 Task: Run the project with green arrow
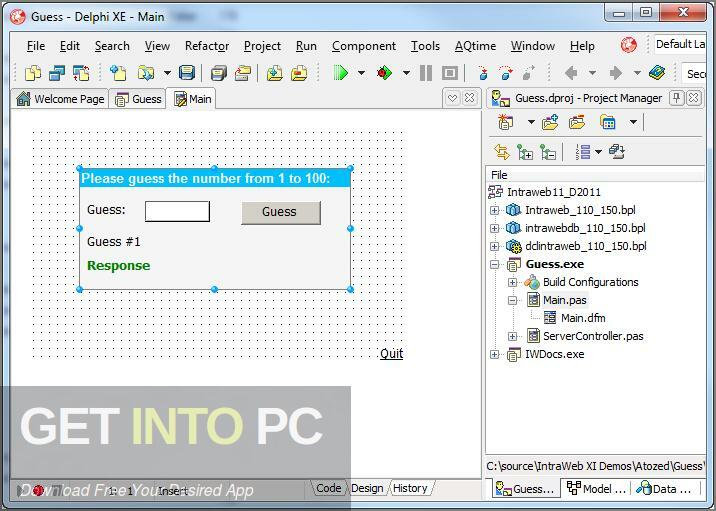pos(341,73)
